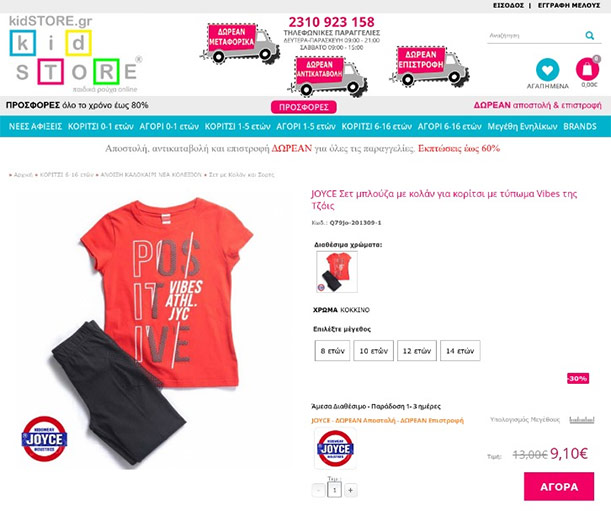Click the ΔΩΡΕΑΝ ΜΕΤΑΦΟΡΙΚΑ truck icon
The width and height of the screenshot is (611, 511).
point(239,44)
